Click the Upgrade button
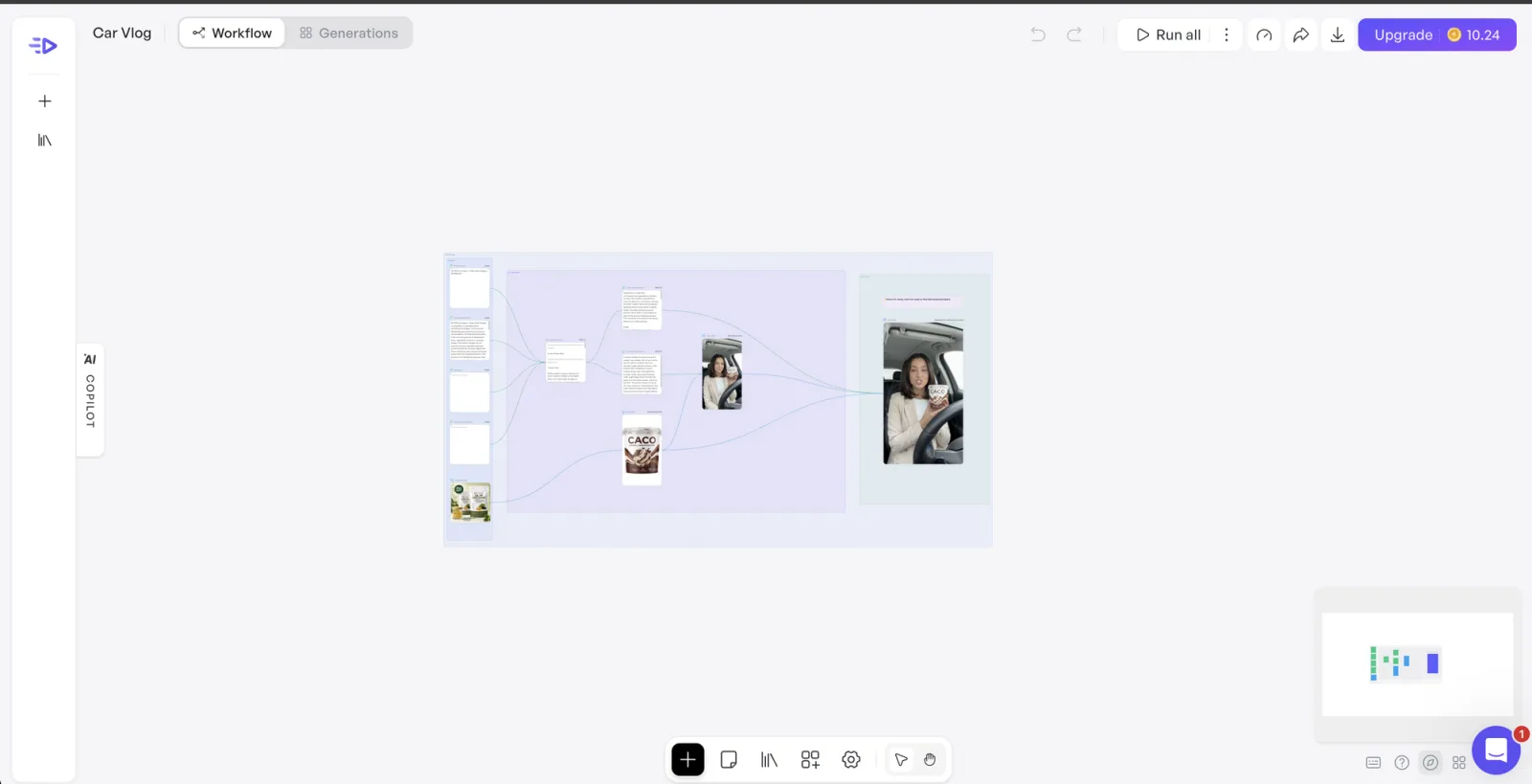The image size is (1532, 784). coord(1403,35)
